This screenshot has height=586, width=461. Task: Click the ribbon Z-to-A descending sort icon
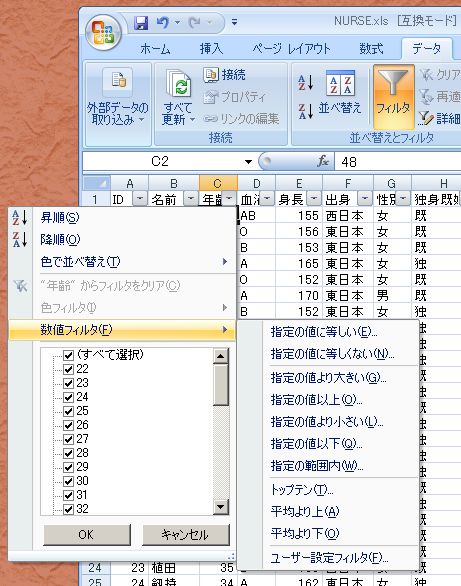coord(306,112)
